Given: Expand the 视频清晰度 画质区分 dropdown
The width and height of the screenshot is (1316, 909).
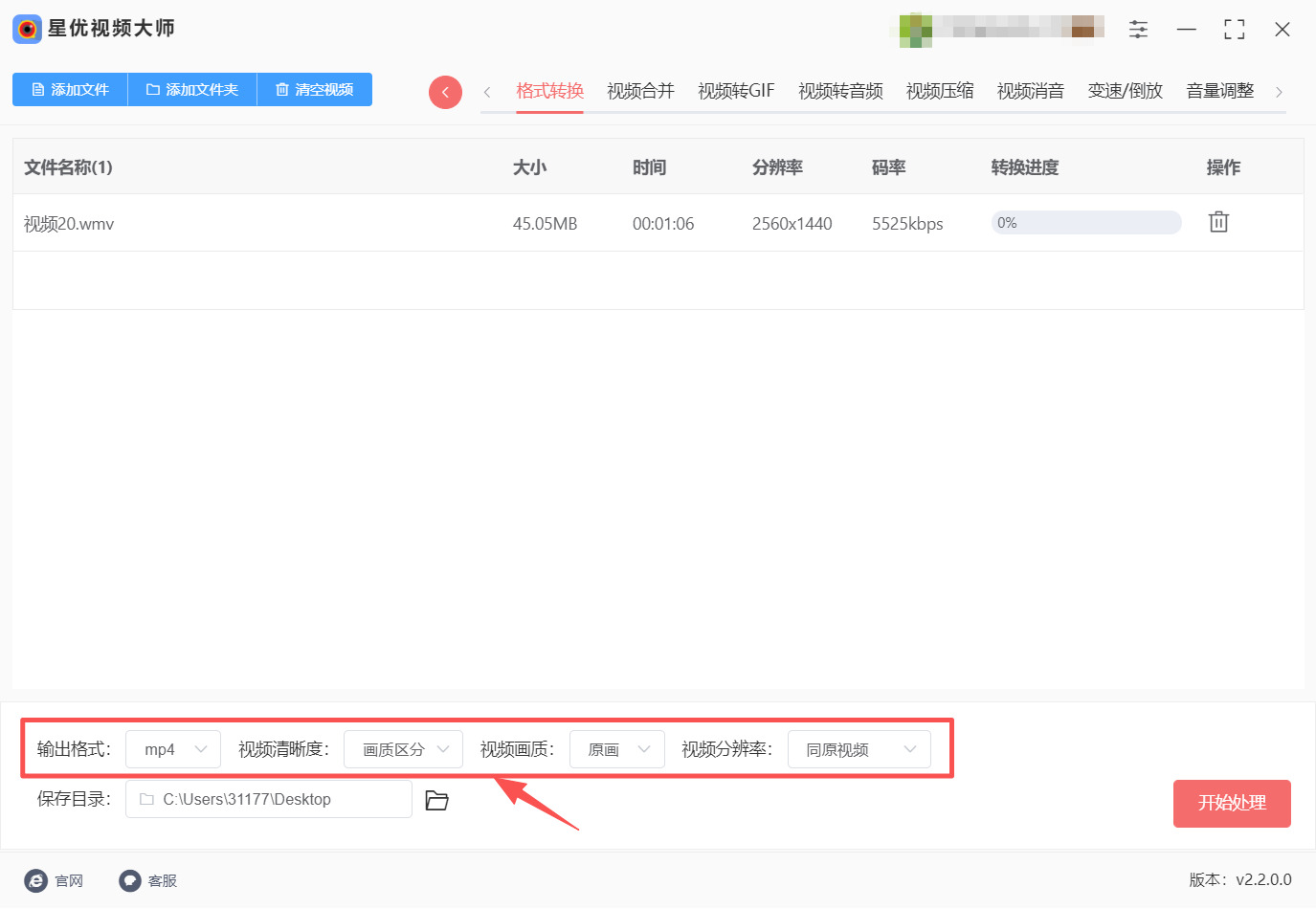Looking at the screenshot, I should point(403,749).
